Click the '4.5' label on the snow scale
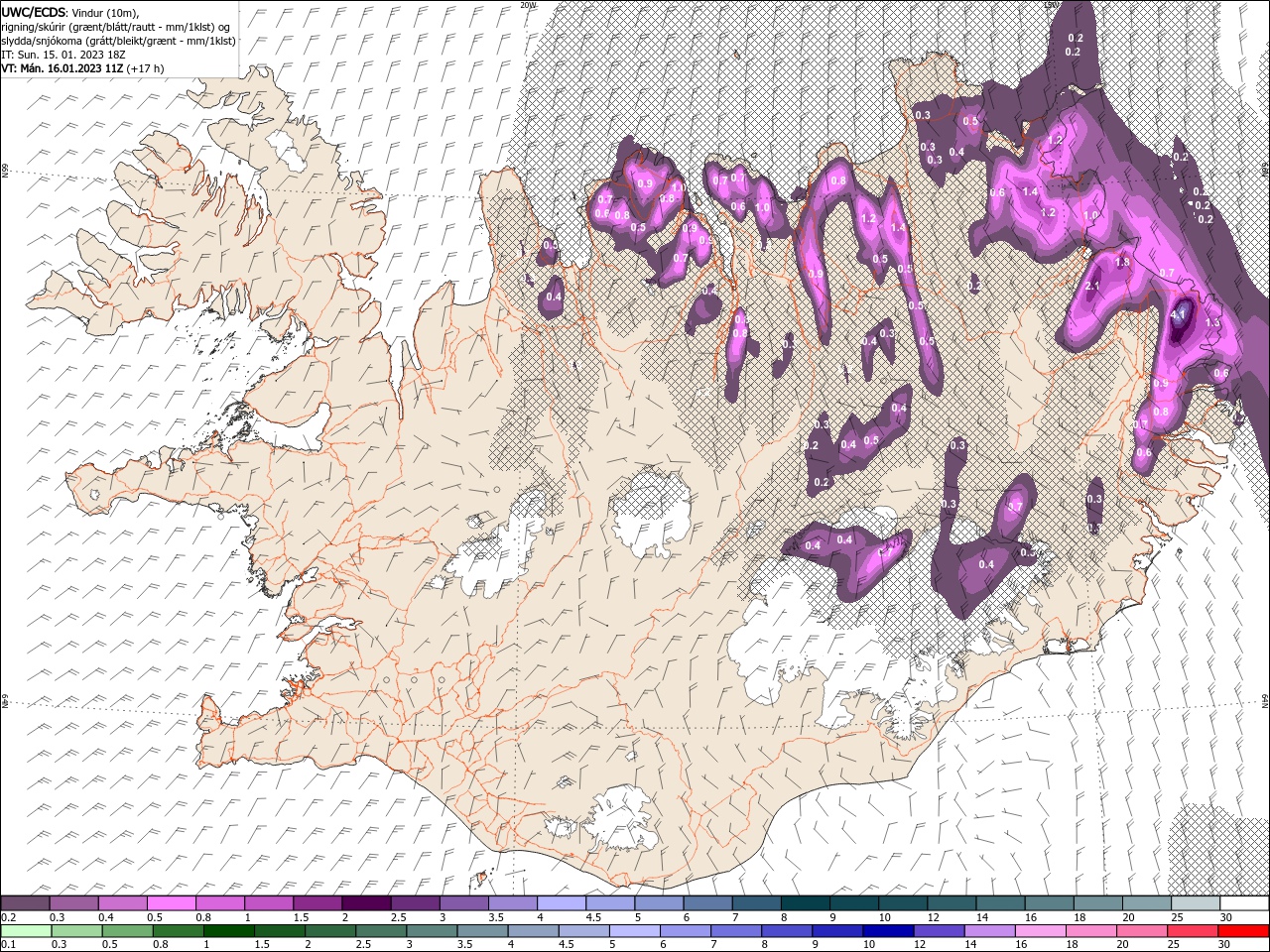Image resolution: width=1270 pixels, height=952 pixels. tap(591, 917)
